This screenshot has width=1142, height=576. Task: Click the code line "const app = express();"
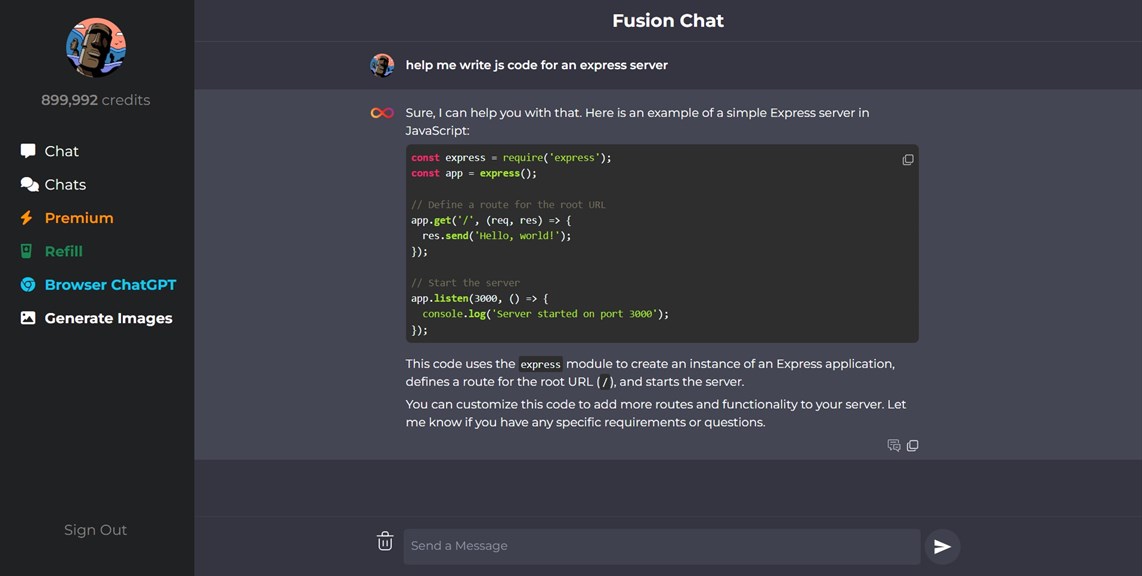coord(474,173)
